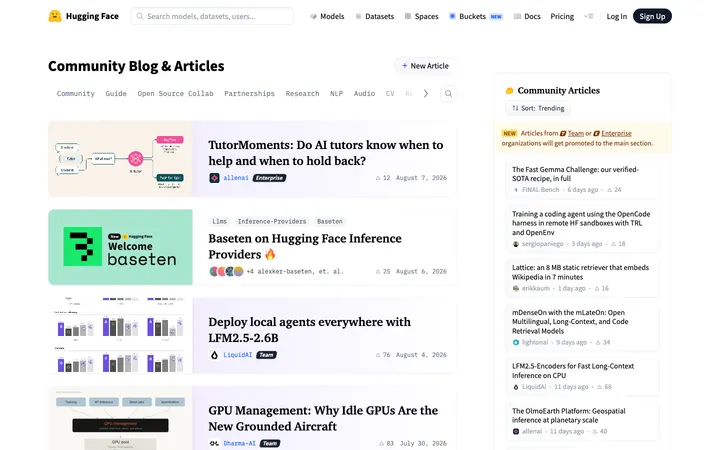Click the Log In link
720x450 pixels.
click(616, 16)
